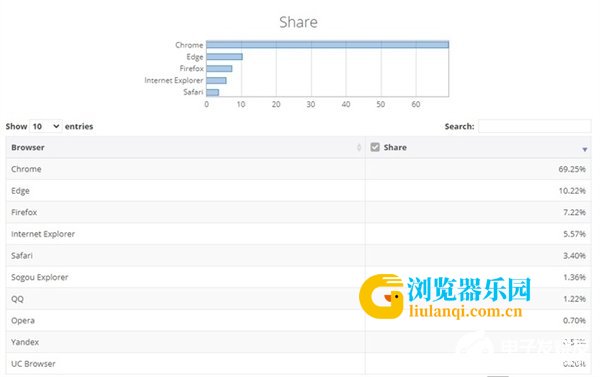Select the Sogou Explorer table cell

tap(185, 277)
